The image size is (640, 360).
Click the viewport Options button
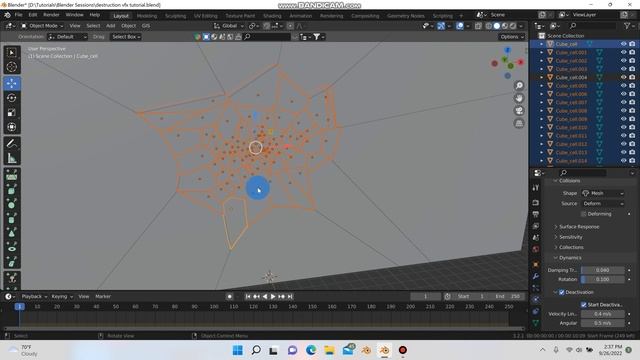click(x=511, y=37)
